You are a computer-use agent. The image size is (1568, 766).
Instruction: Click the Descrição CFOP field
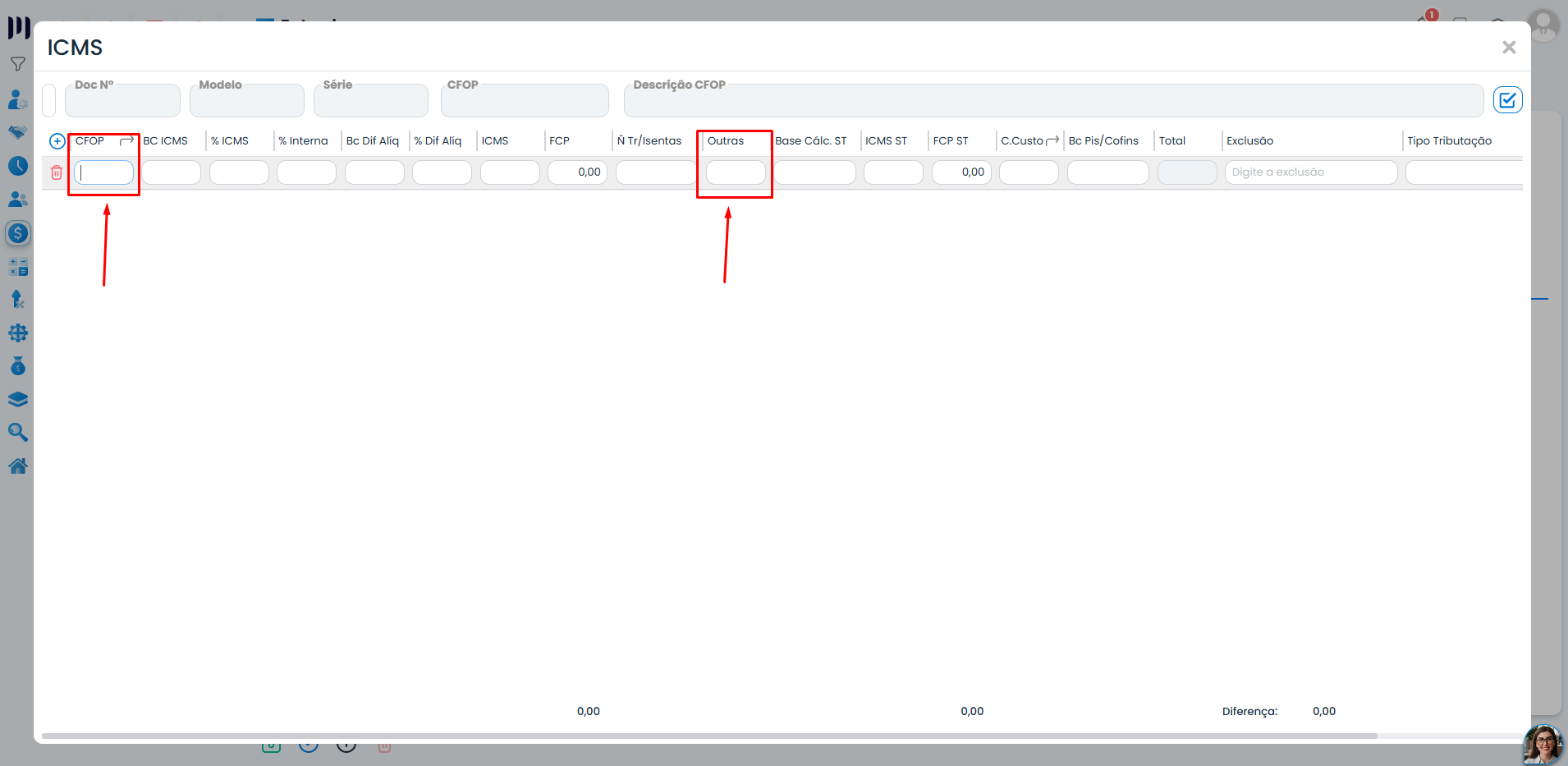tap(1053, 100)
